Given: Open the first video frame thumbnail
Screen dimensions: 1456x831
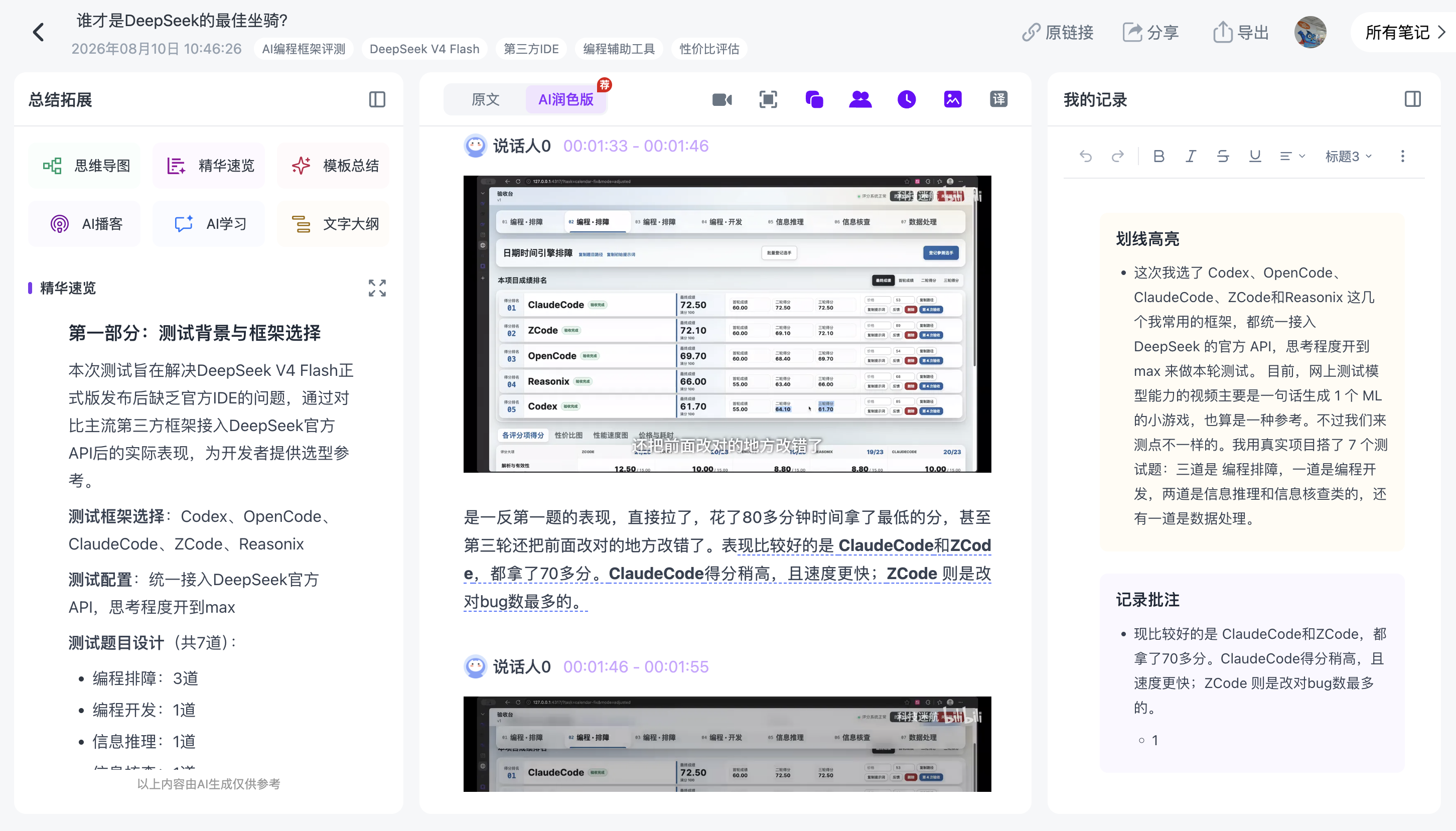Looking at the screenshot, I should pos(727,324).
